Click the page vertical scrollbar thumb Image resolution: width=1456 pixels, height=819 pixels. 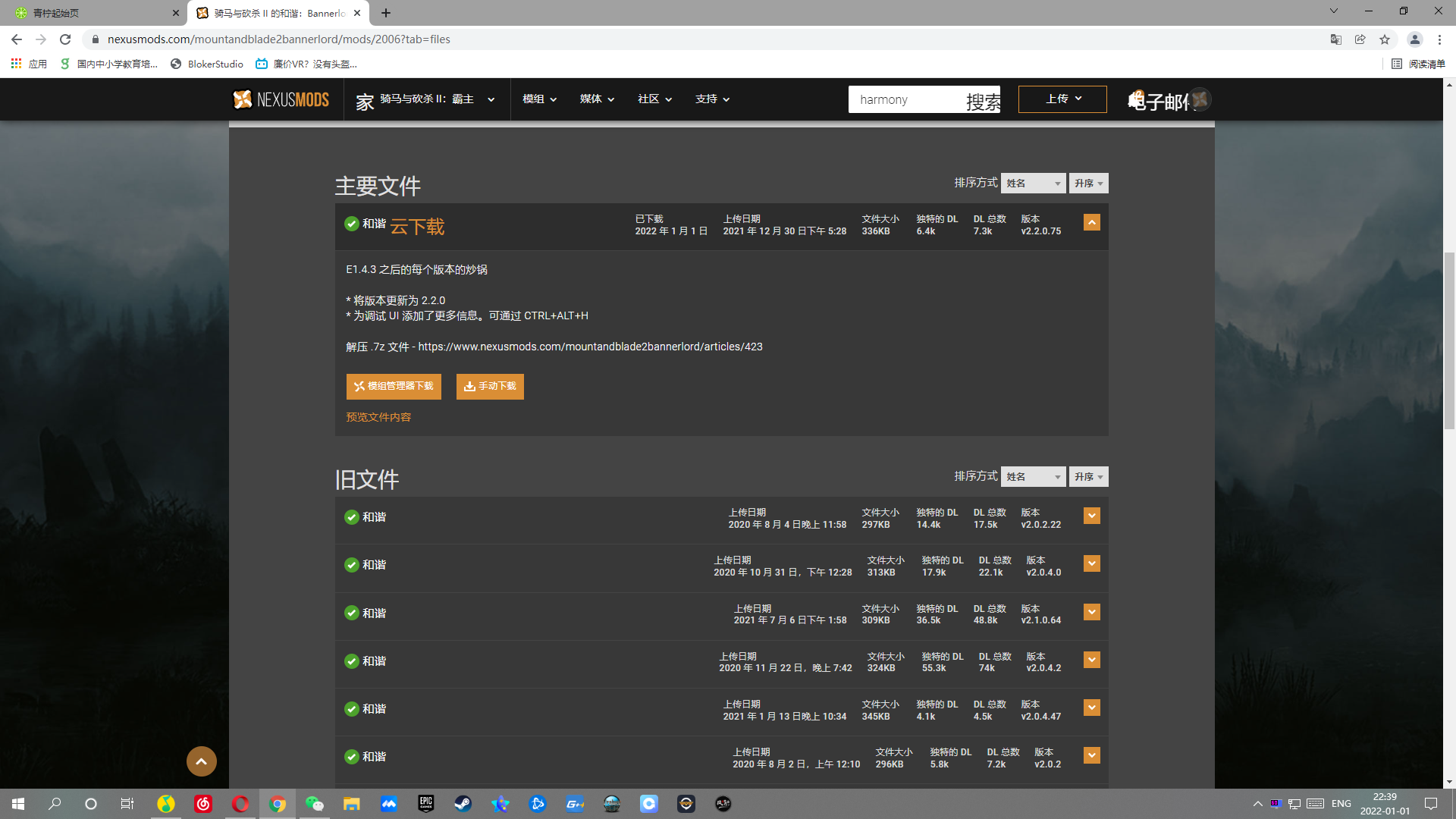pyautogui.click(x=1449, y=341)
